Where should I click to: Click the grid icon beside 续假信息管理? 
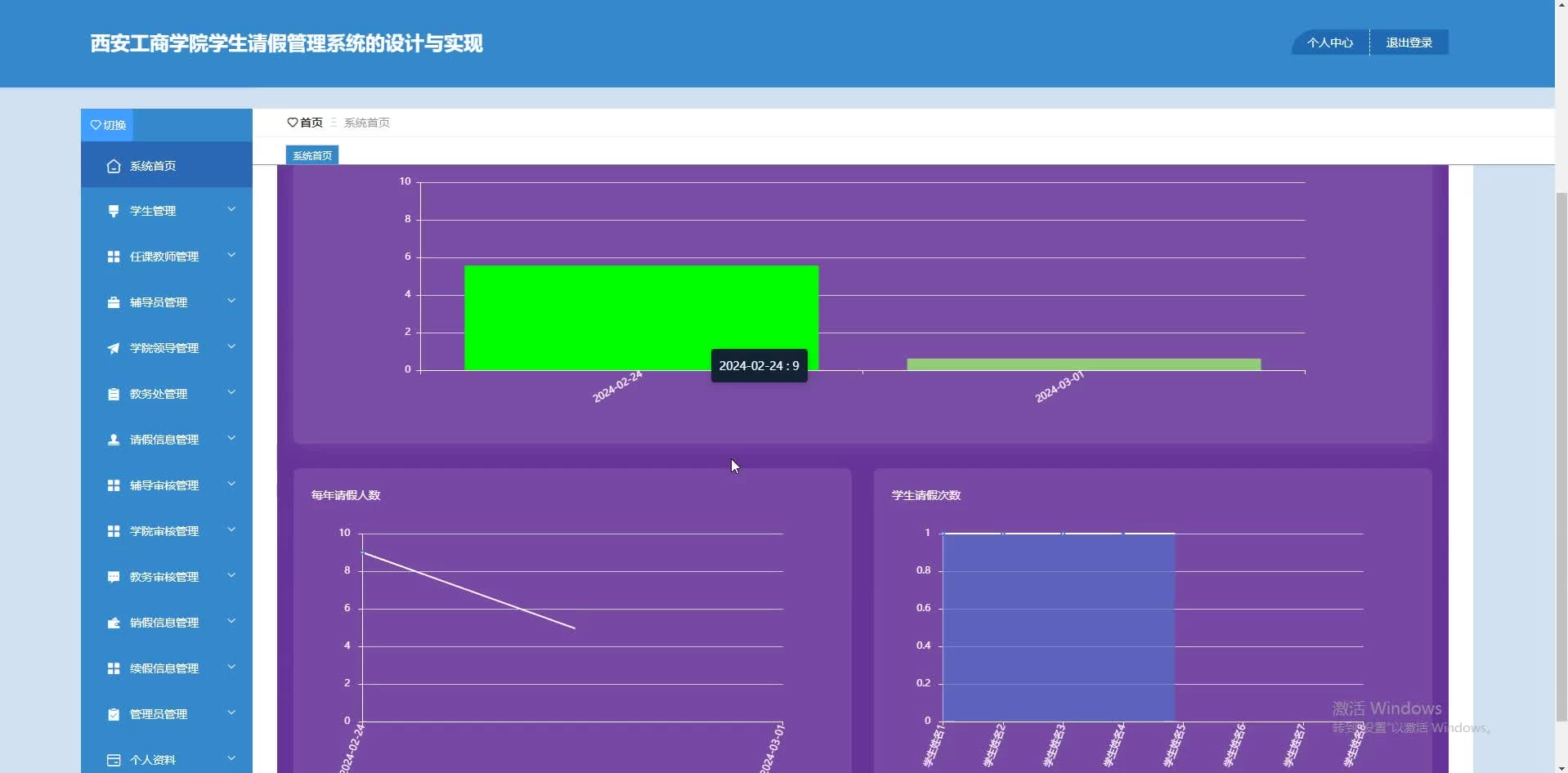coord(114,668)
